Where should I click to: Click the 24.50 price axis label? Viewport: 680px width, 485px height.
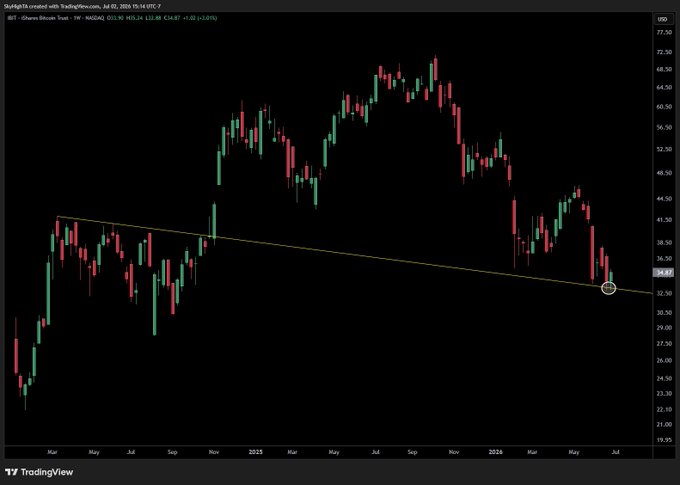664,378
